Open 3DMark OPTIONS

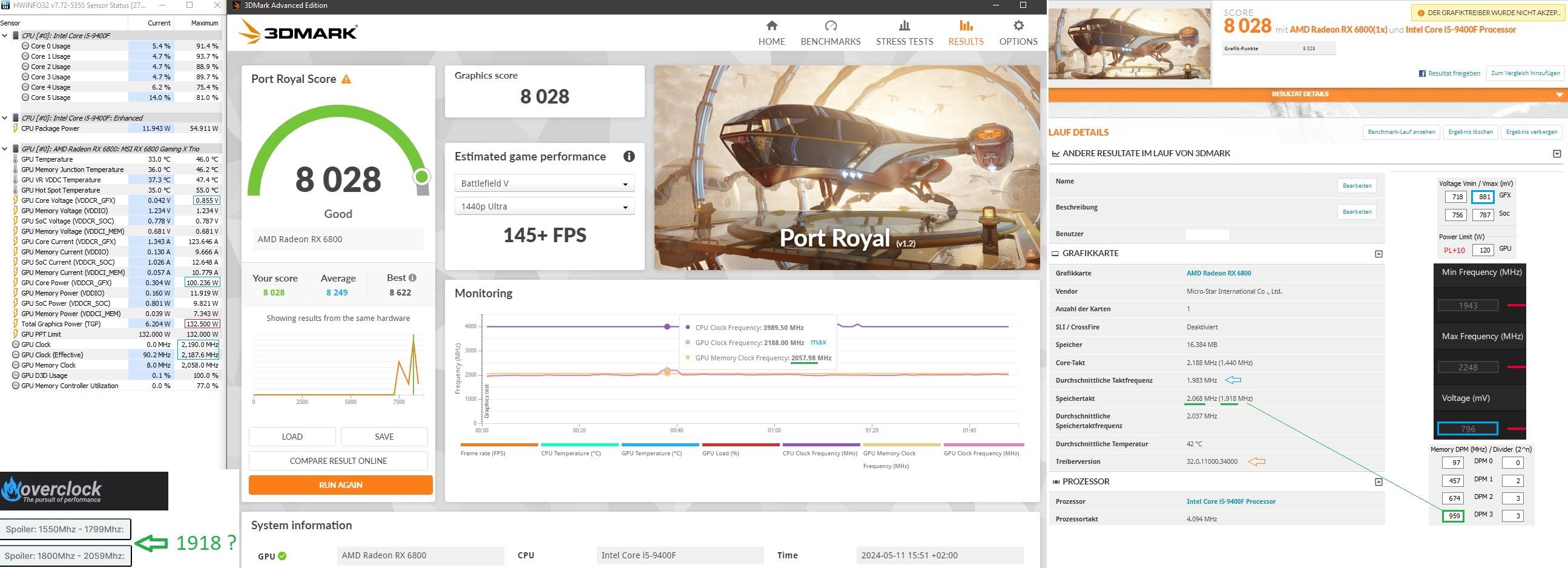pyautogui.click(x=1018, y=33)
